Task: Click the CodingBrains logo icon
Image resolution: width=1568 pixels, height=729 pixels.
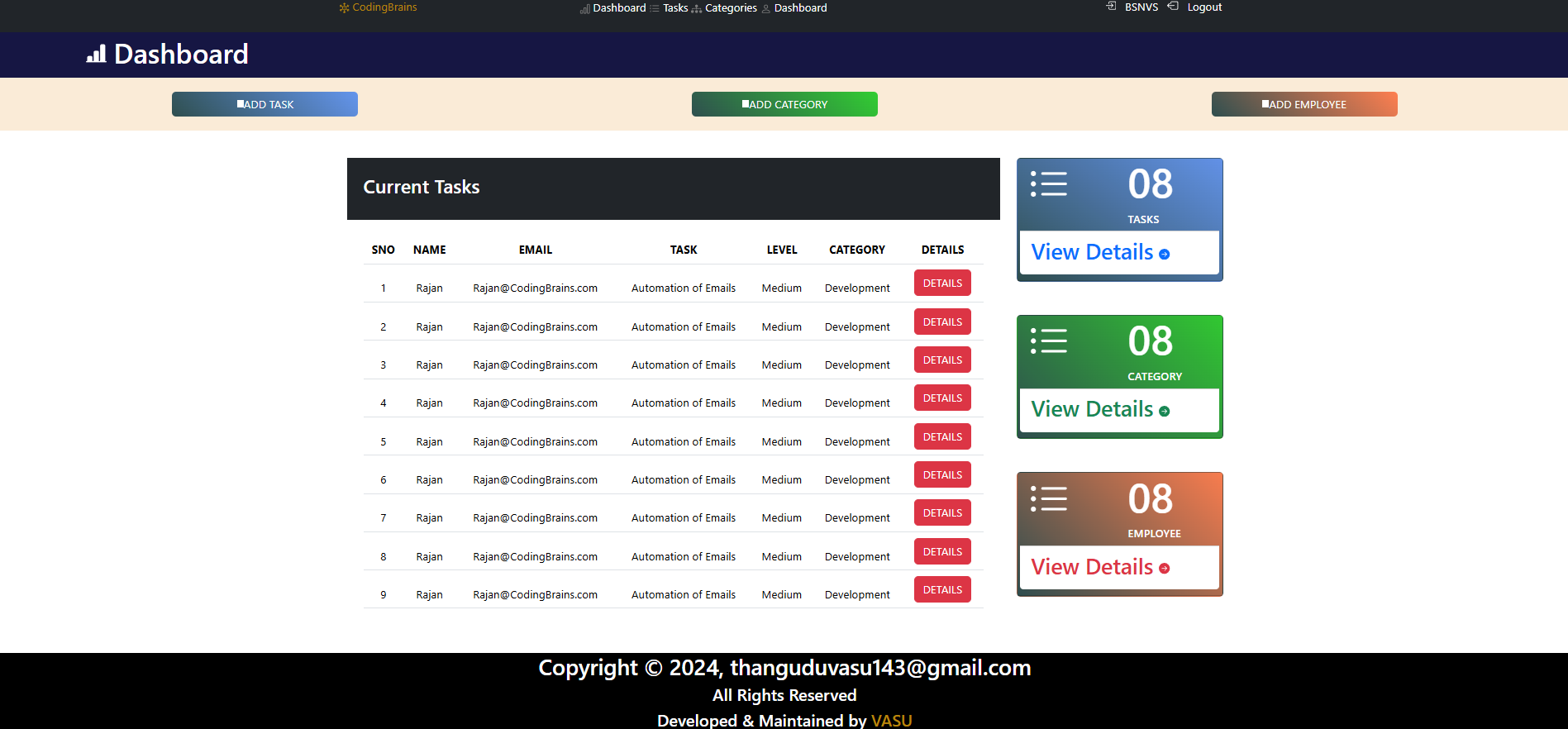Action: (344, 7)
